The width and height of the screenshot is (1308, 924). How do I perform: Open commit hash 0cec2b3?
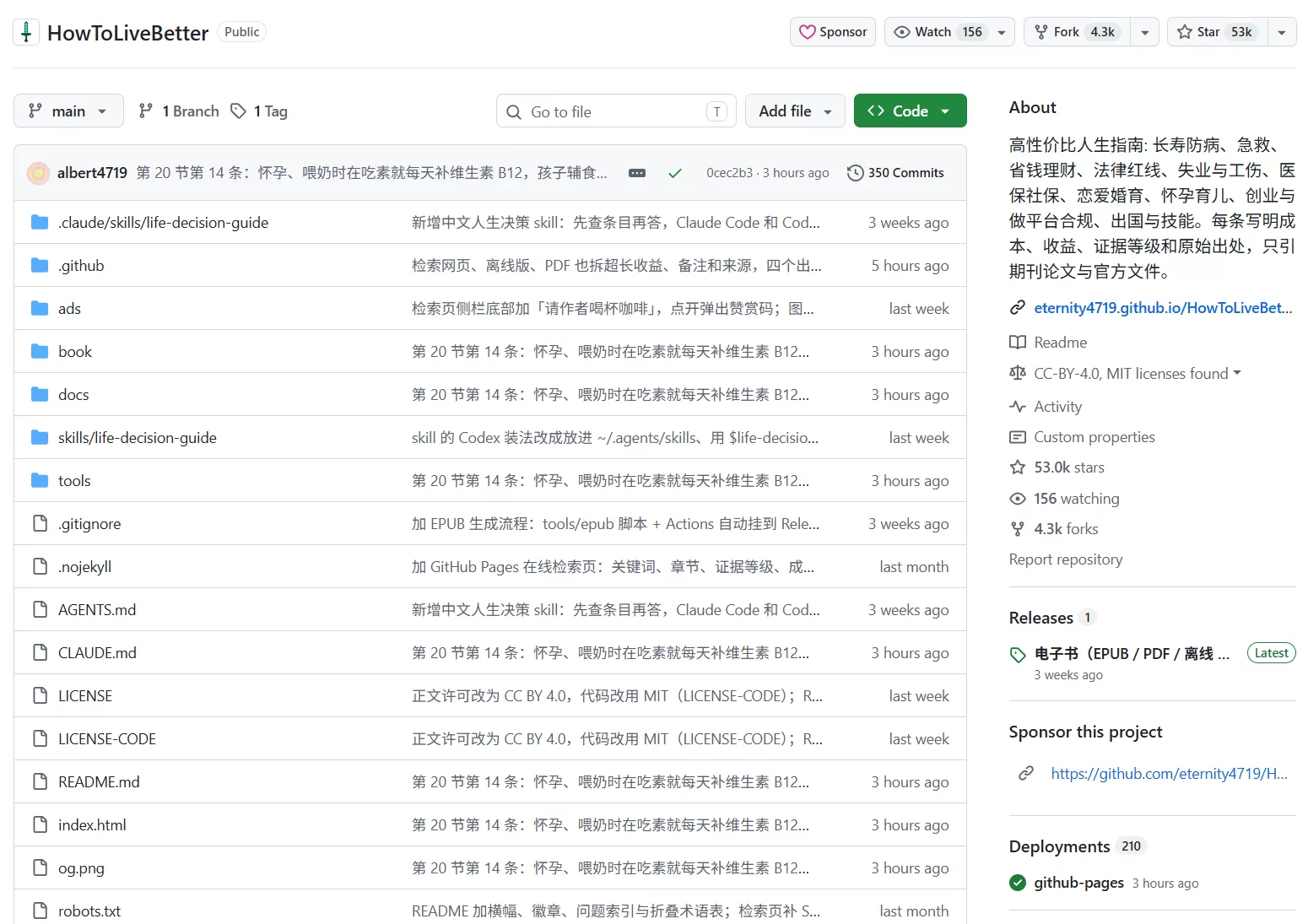click(729, 172)
